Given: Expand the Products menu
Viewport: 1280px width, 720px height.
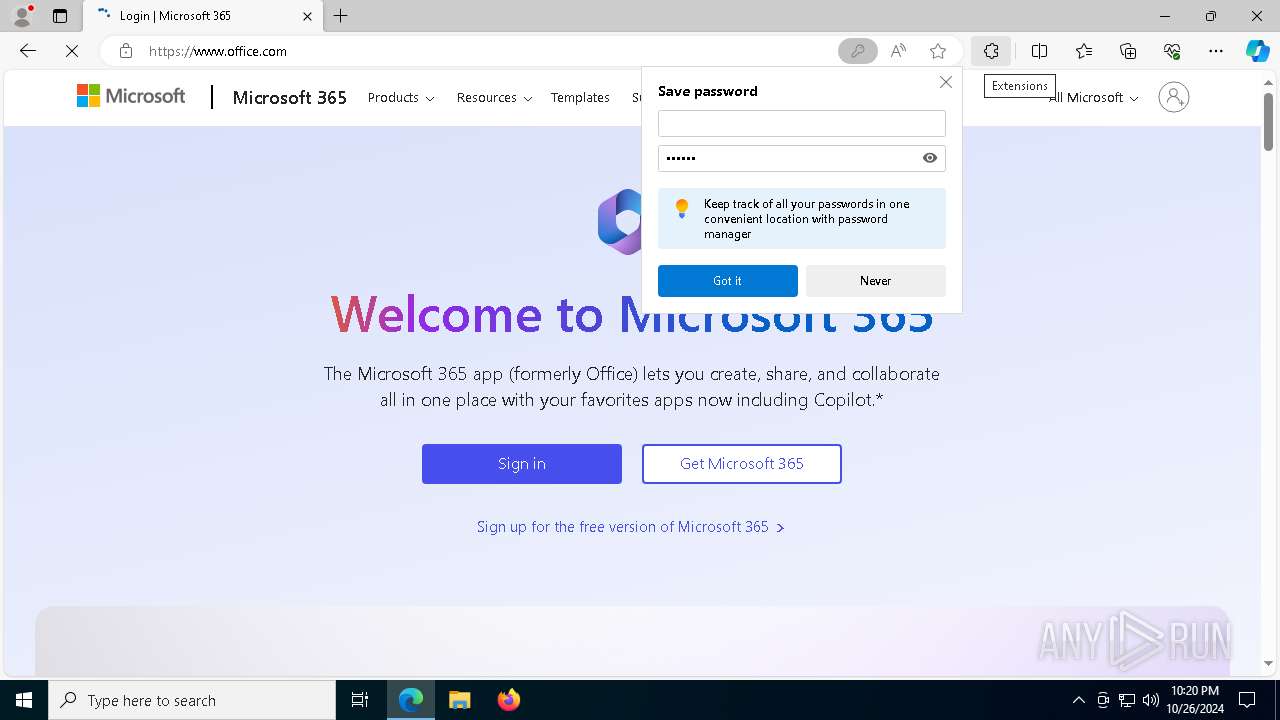Looking at the screenshot, I should click(x=401, y=97).
